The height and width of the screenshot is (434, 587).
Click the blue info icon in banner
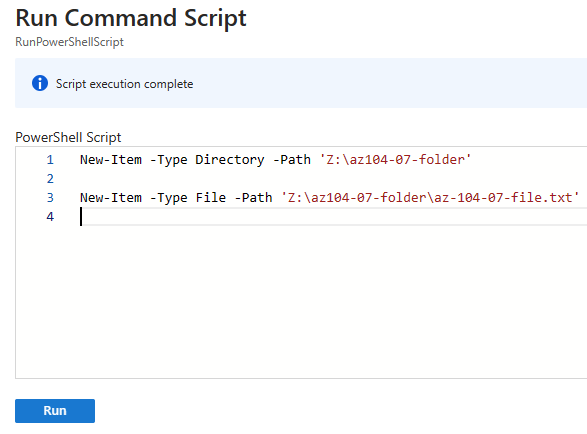[40, 83]
